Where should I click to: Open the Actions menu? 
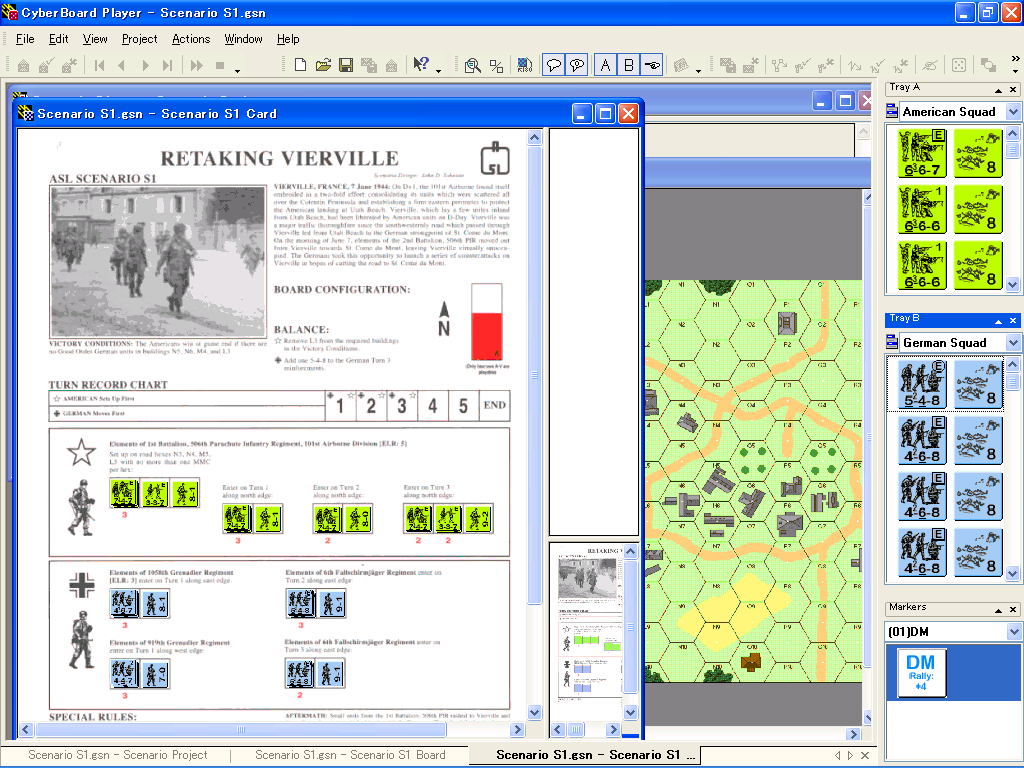pos(191,39)
